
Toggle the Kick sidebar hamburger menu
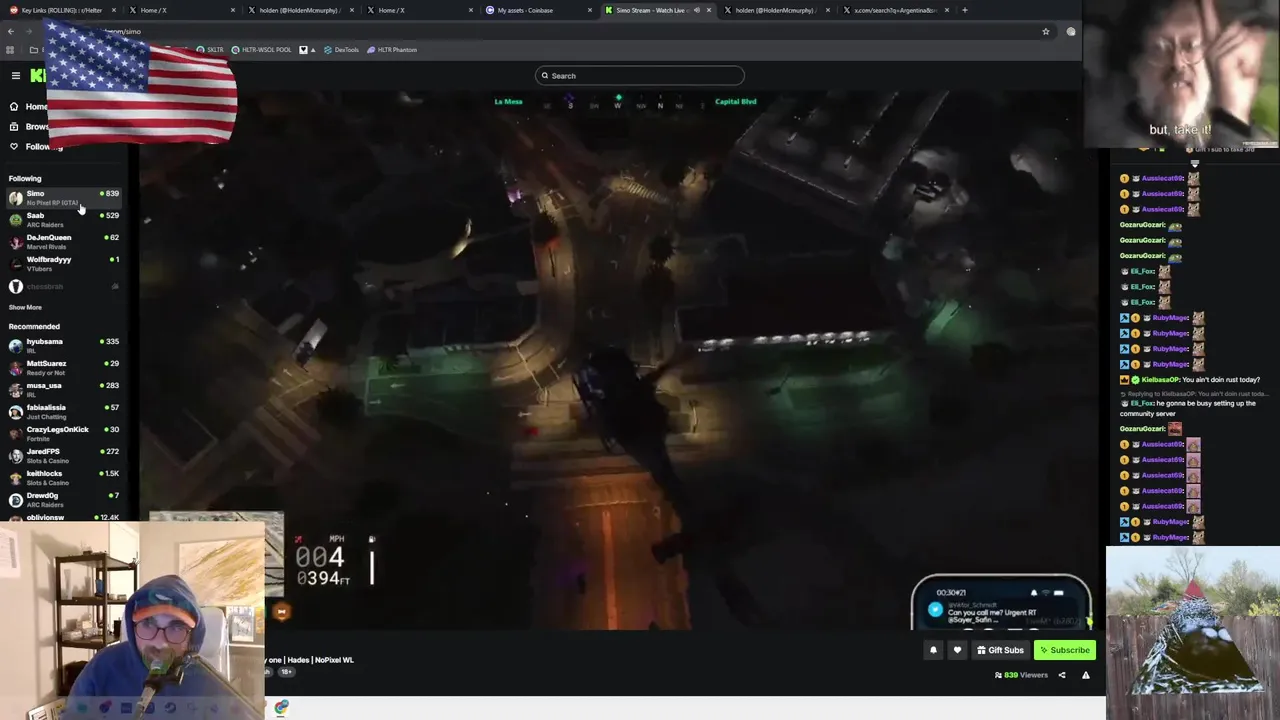coord(15,76)
